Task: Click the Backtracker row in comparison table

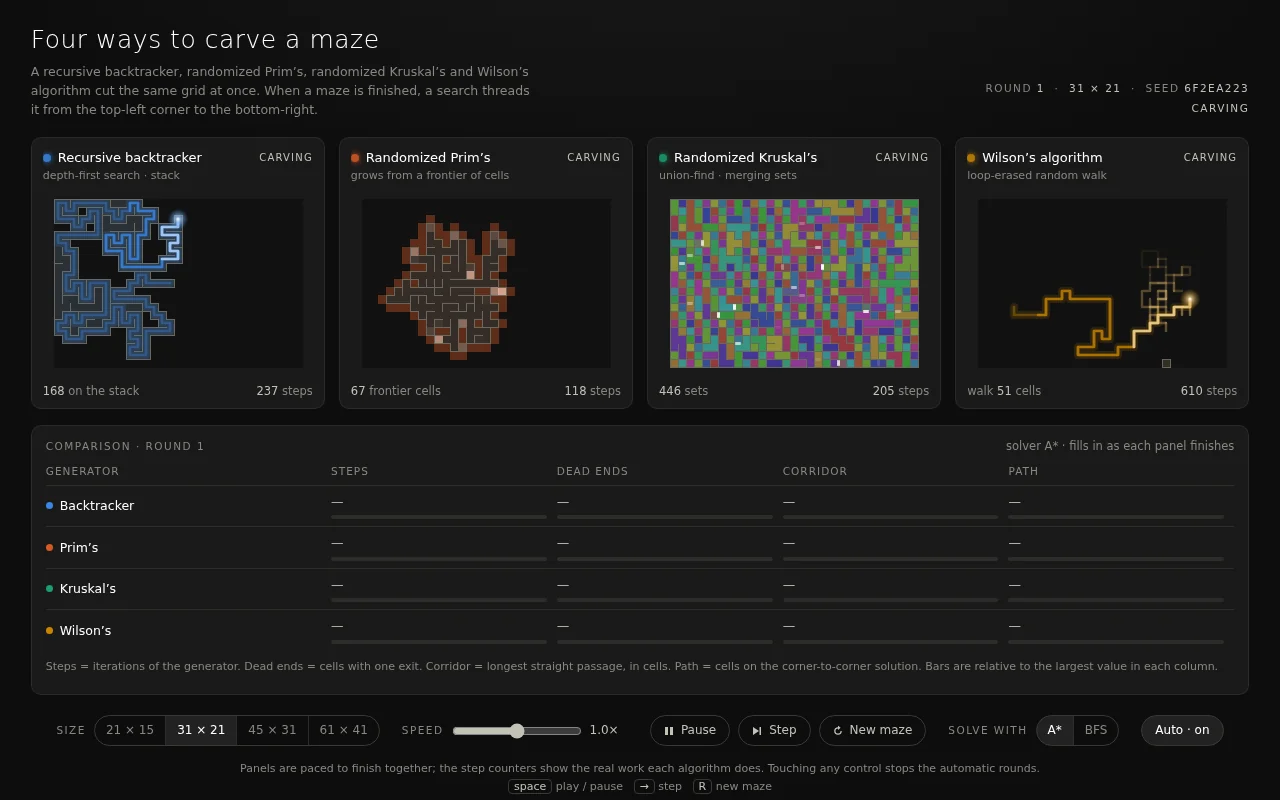Action: point(640,506)
